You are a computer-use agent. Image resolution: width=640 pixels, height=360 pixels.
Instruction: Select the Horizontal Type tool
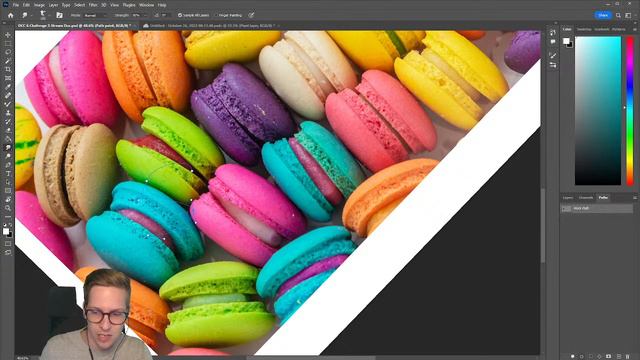pos(8,173)
